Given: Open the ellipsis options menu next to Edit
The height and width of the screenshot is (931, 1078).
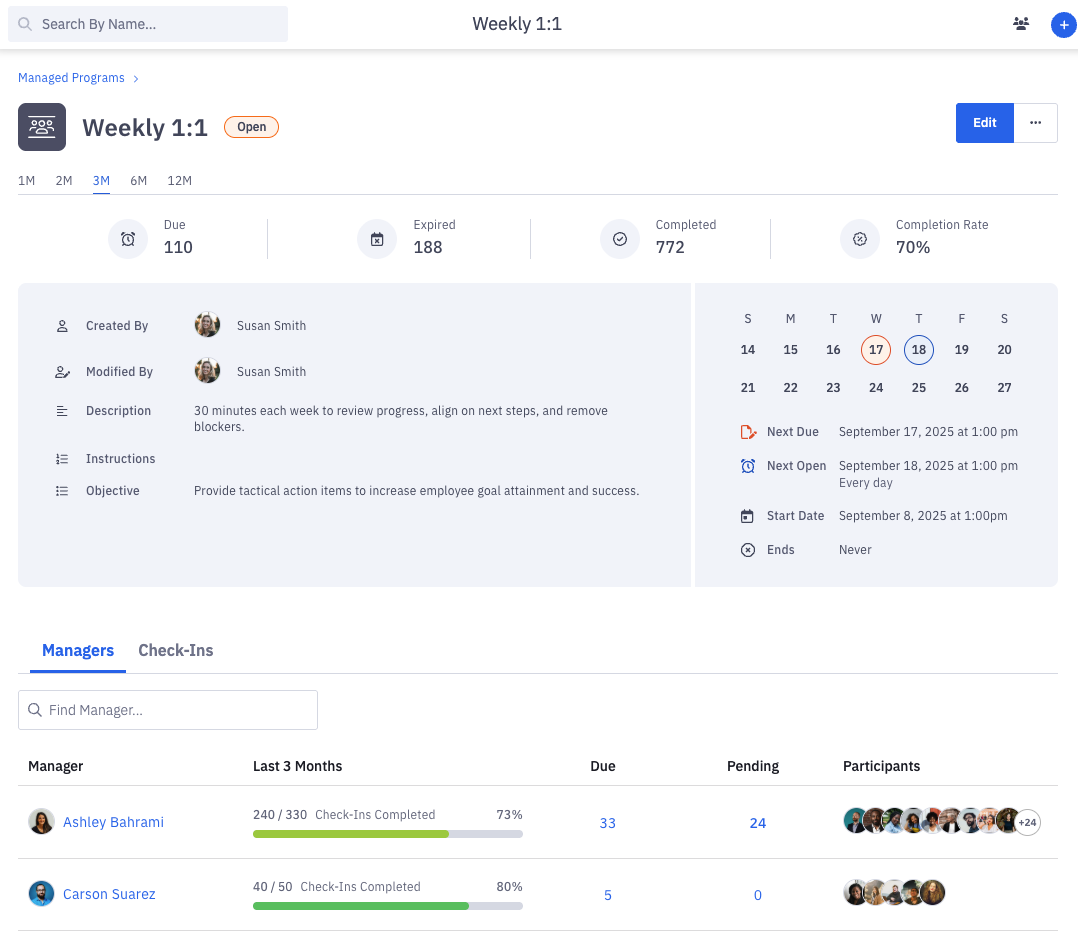Looking at the screenshot, I should 1035,122.
